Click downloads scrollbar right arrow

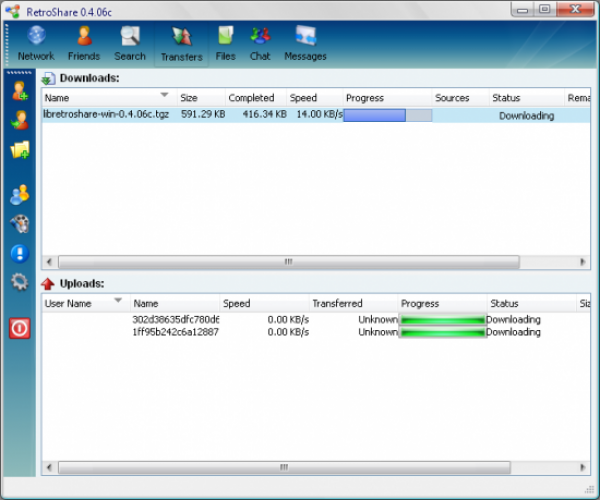click(x=583, y=262)
